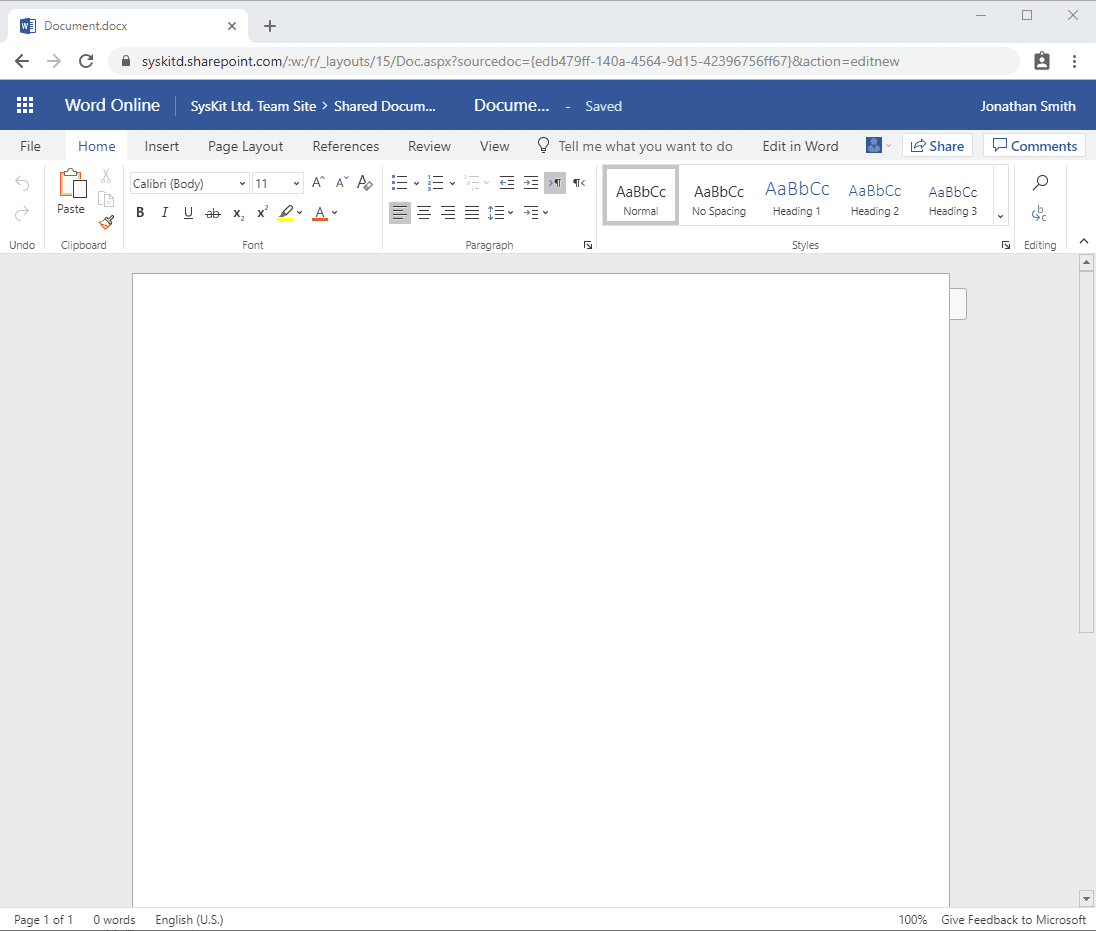Click Edit in Word
Viewport: 1096px width, 931px height.
800,146
